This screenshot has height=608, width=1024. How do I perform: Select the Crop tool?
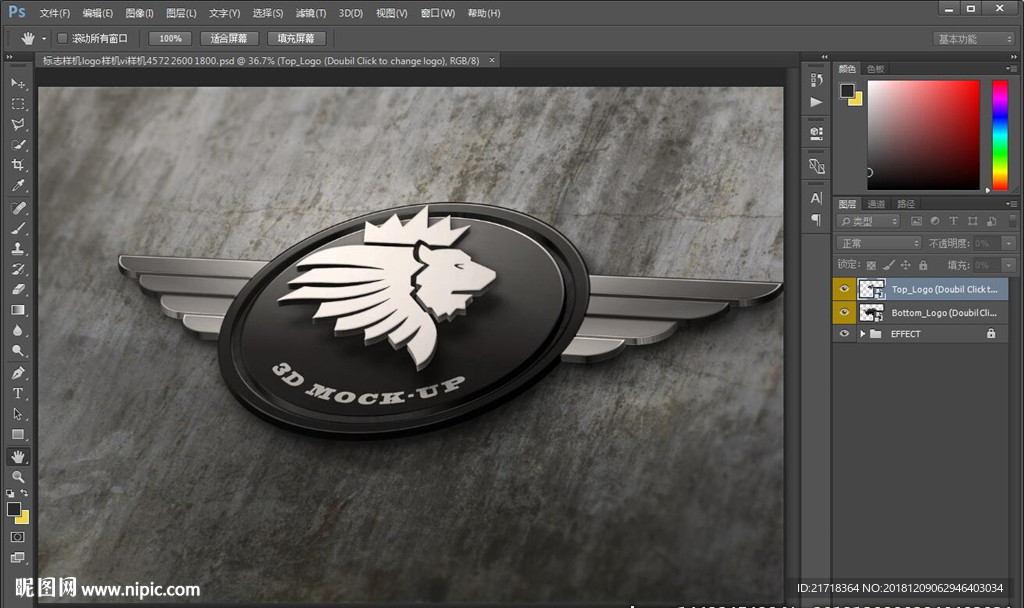click(x=18, y=165)
